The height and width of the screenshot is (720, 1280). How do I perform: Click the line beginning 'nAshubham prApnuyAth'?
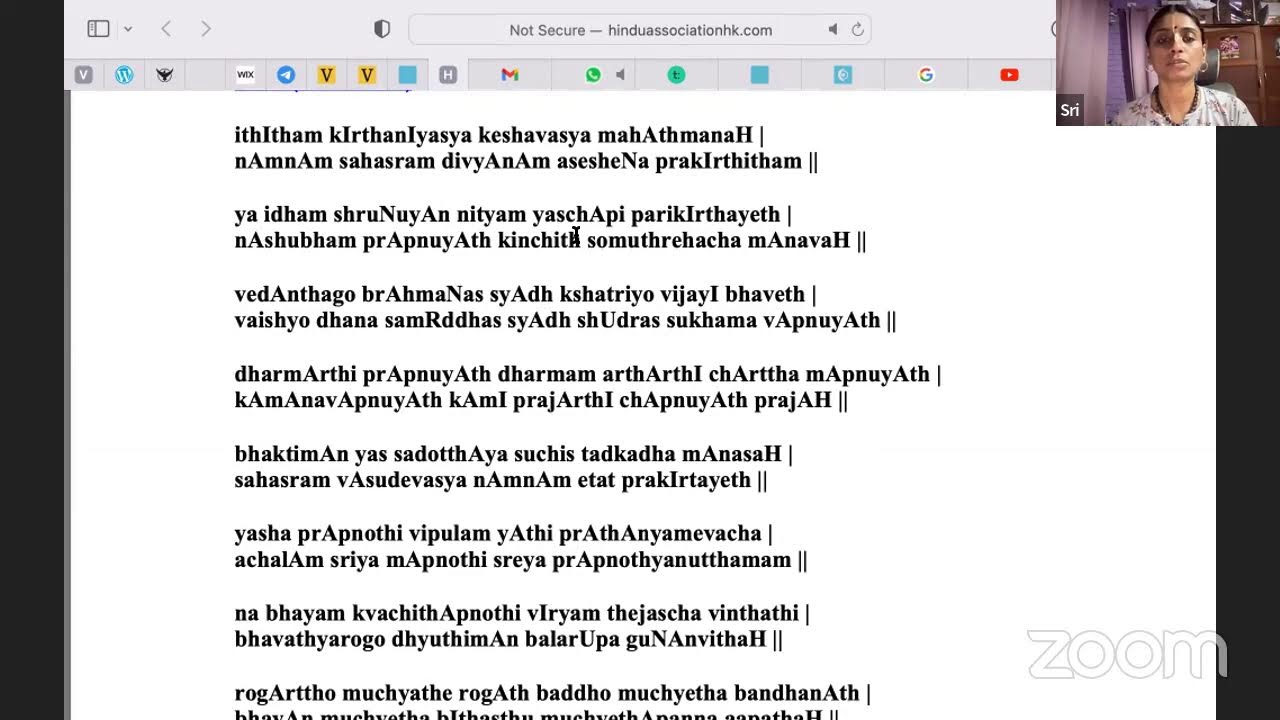pyautogui.click(x=550, y=240)
